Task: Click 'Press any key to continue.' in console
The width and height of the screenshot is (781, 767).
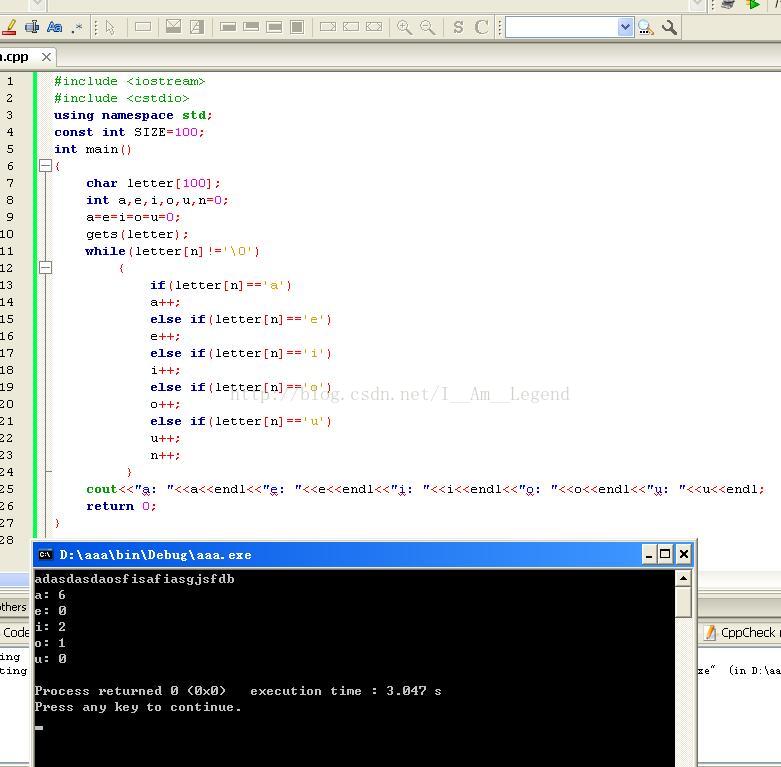Action: tap(138, 707)
